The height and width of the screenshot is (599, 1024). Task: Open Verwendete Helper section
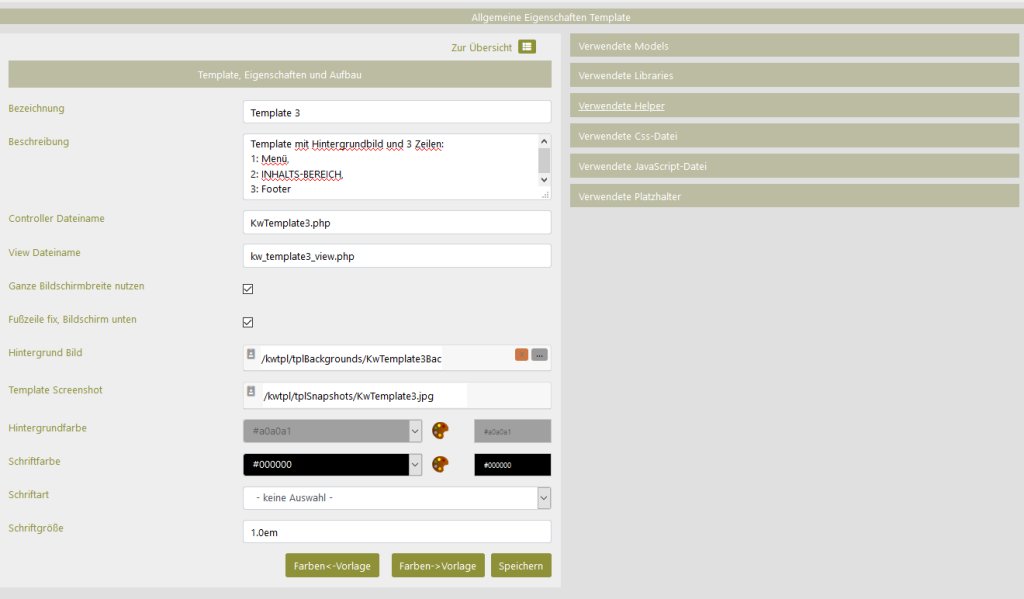click(621, 106)
